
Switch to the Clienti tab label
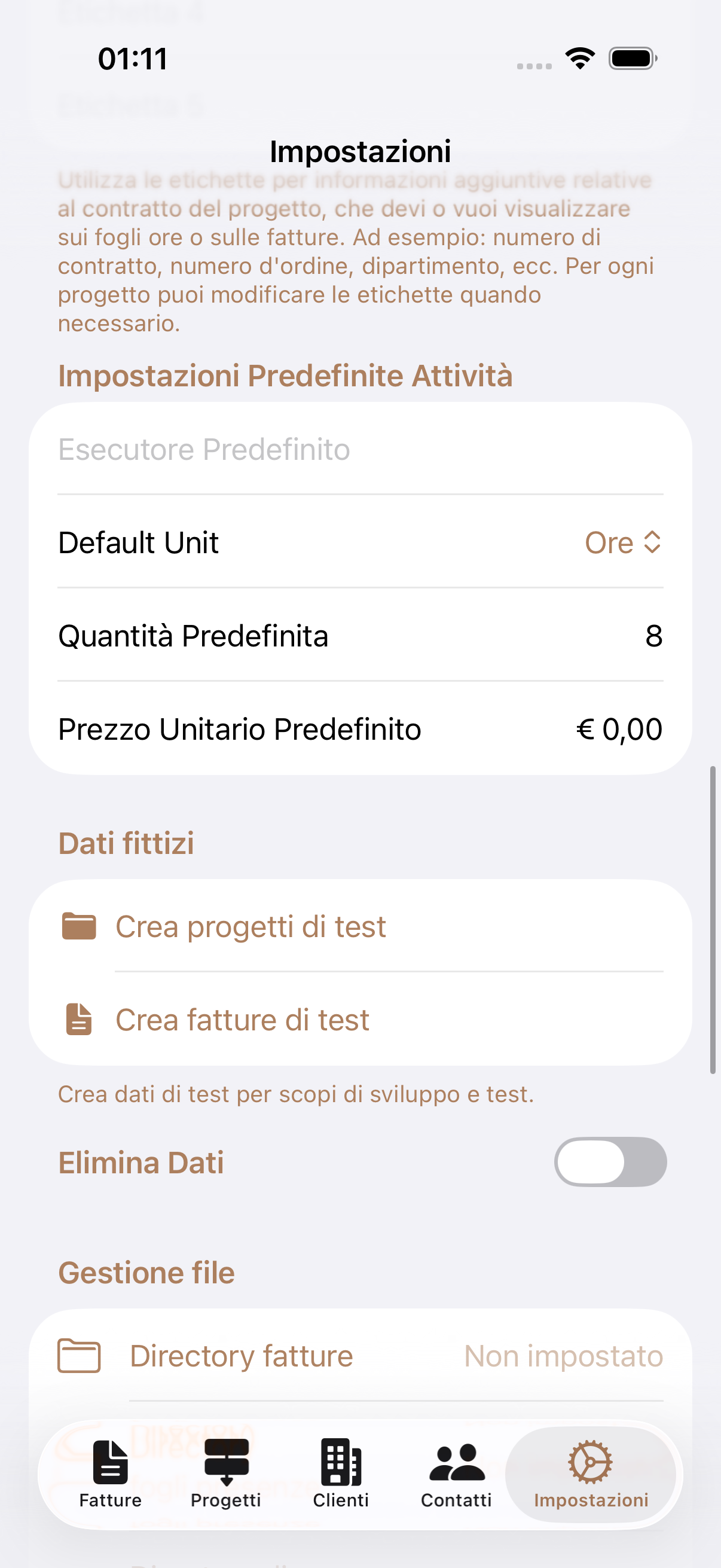point(341,1500)
